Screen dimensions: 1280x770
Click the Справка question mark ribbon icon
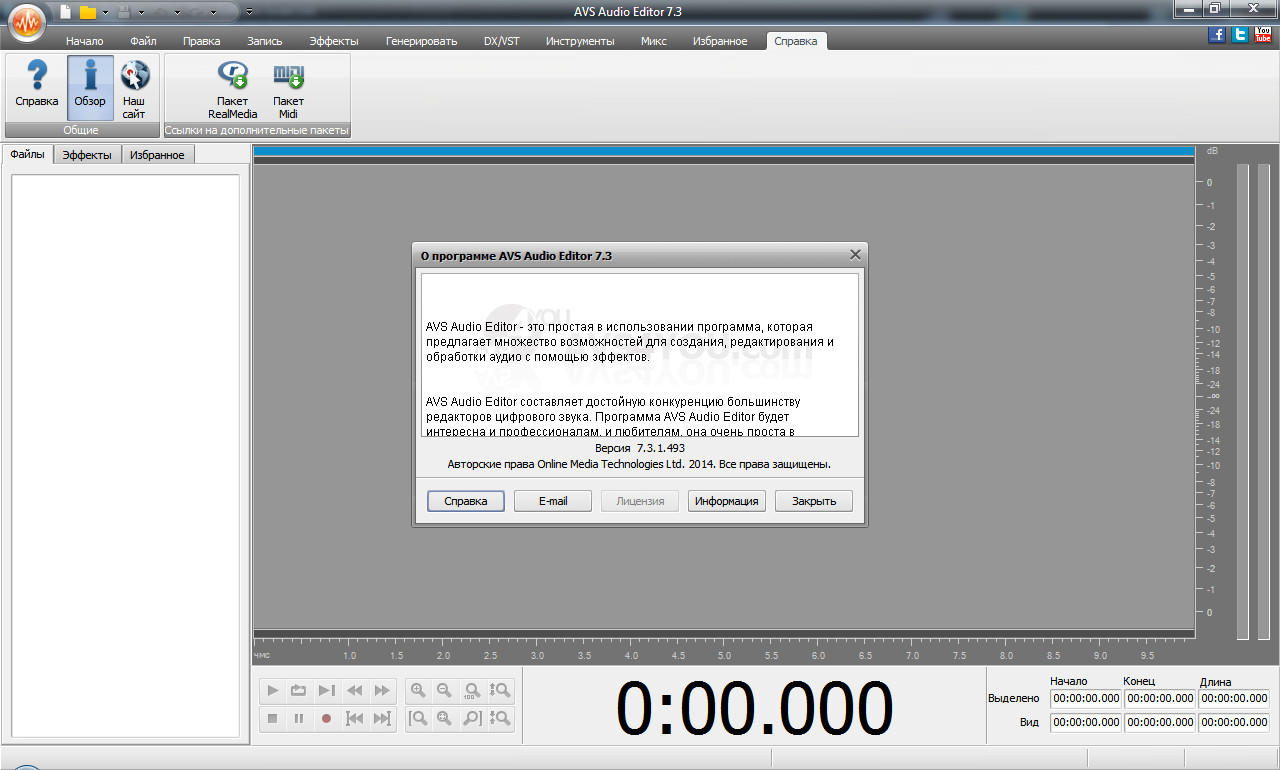(36, 88)
